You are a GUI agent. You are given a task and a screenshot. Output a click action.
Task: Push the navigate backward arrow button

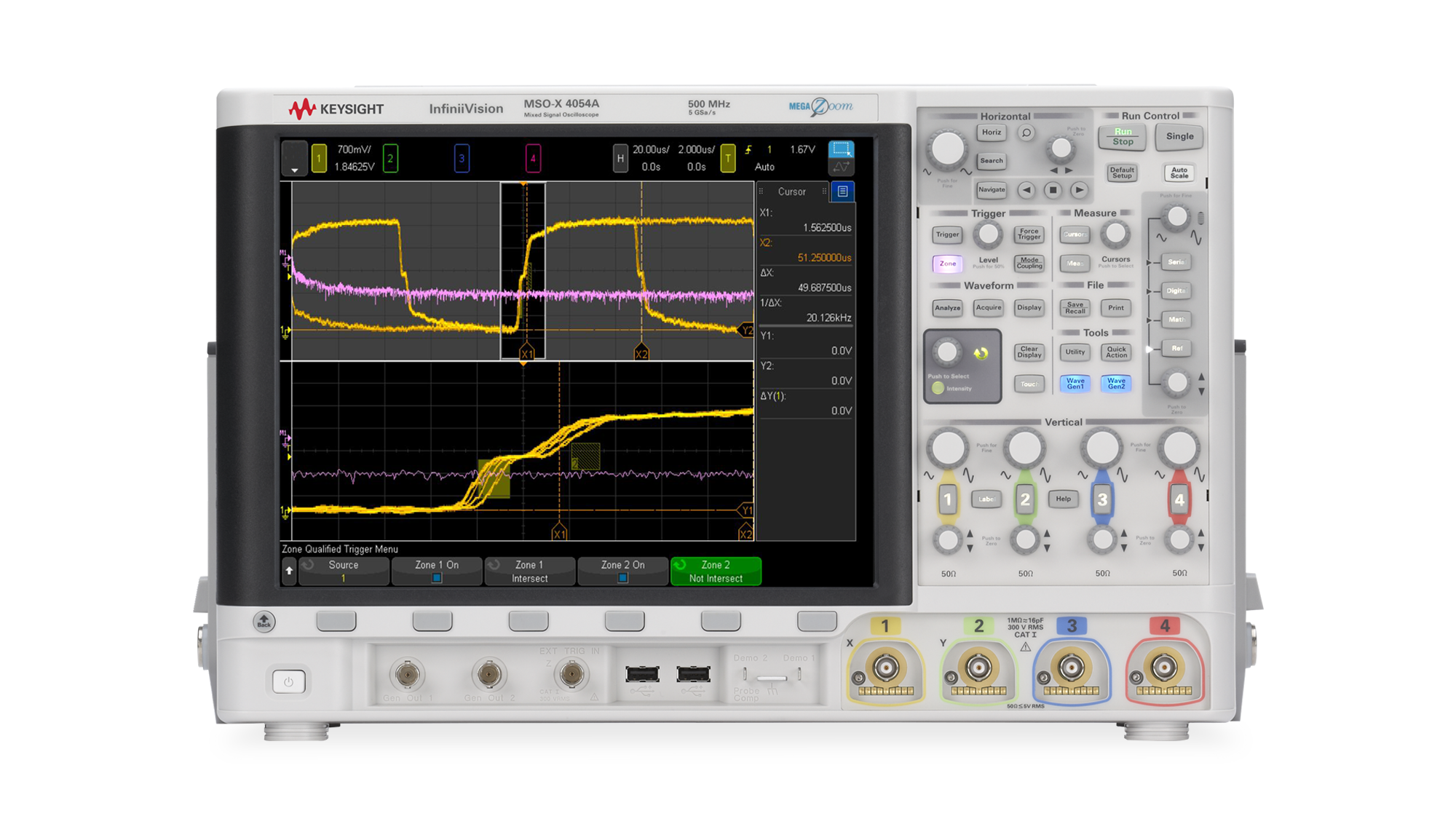pyautogui.click(x=1026, y=191)
